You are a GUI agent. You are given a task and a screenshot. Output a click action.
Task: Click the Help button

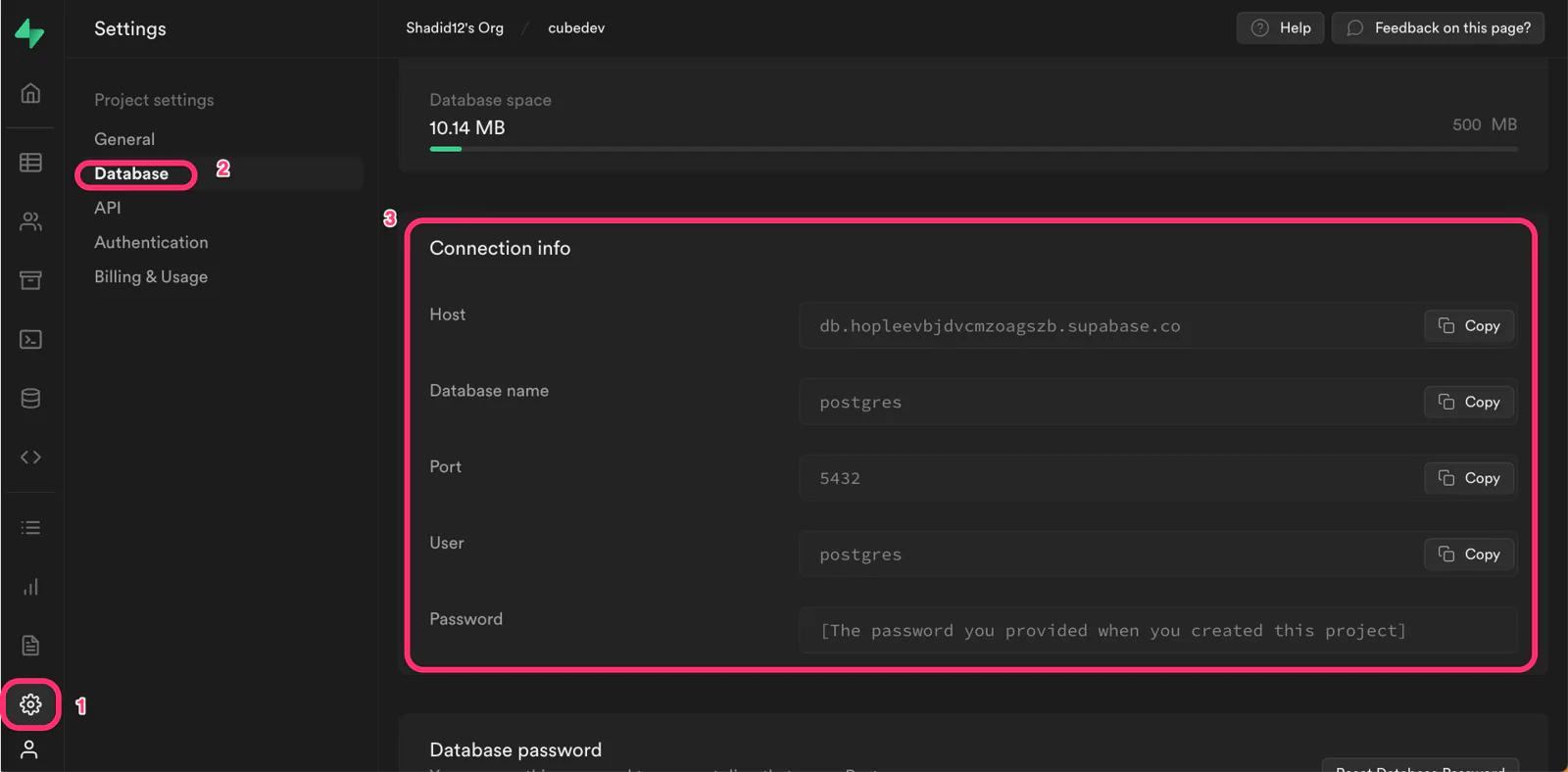coord(1280,27)
